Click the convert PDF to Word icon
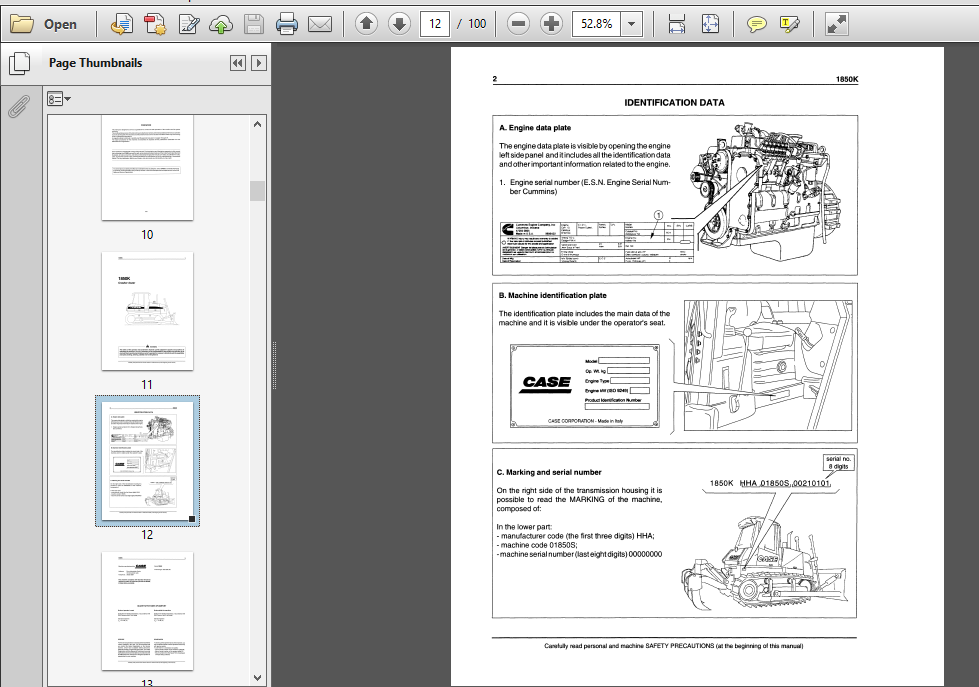Screen dimensions: 979x687 point(122,24)
